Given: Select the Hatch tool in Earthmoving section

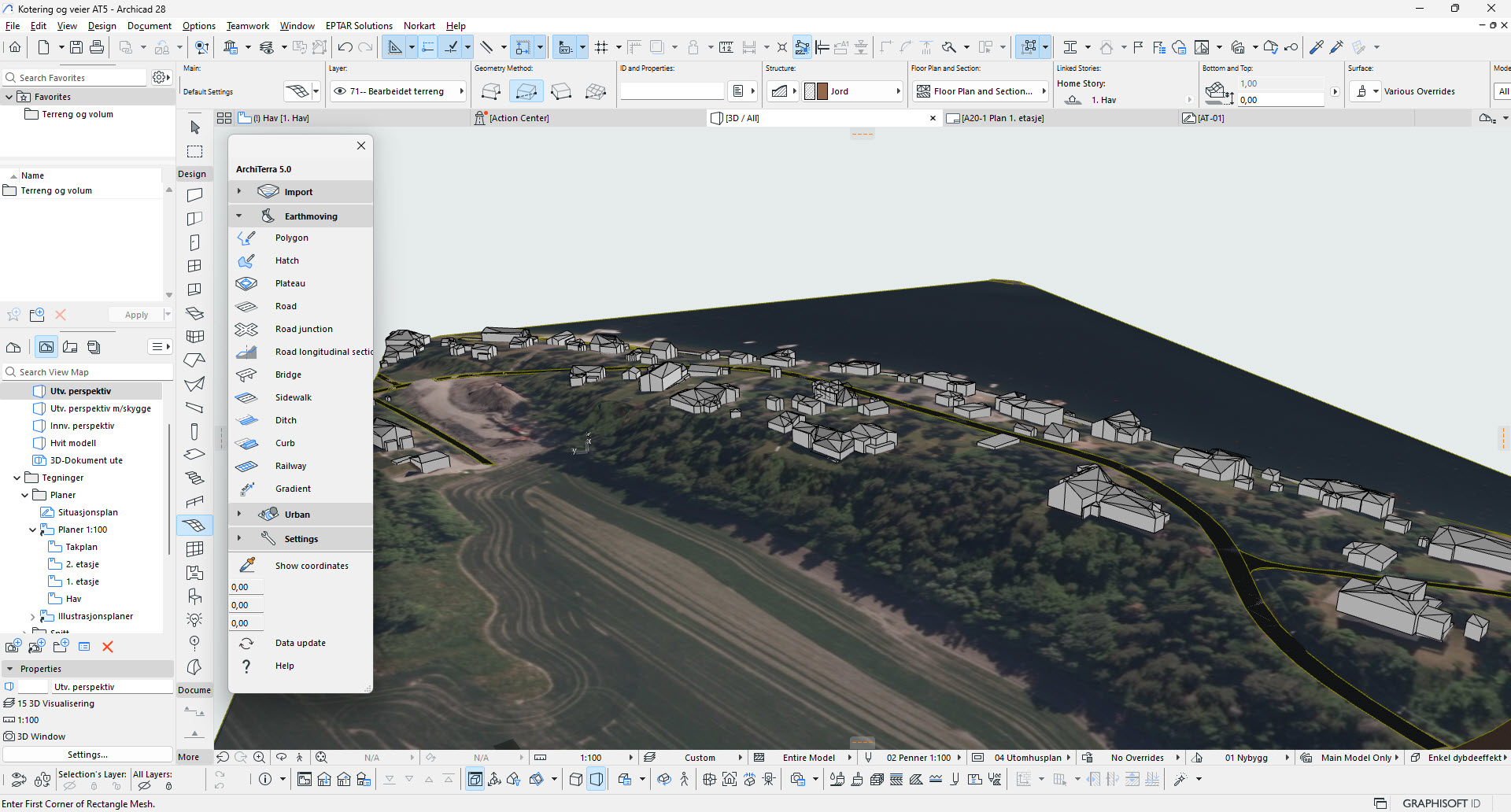Looking at the screenshot, I should tap(286, 260).
